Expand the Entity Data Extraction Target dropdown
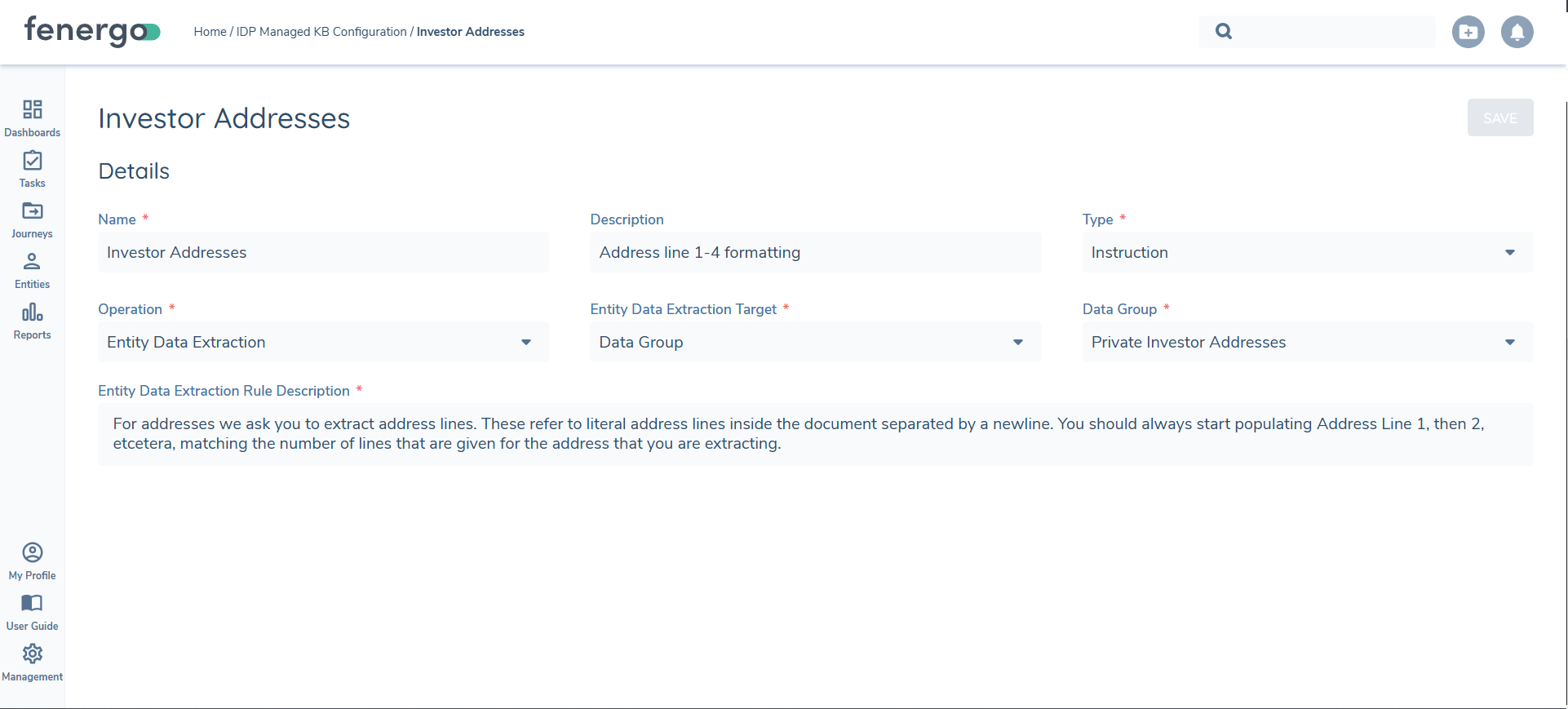The height and width of the screenshot is (709, 1568). point(814,343)
